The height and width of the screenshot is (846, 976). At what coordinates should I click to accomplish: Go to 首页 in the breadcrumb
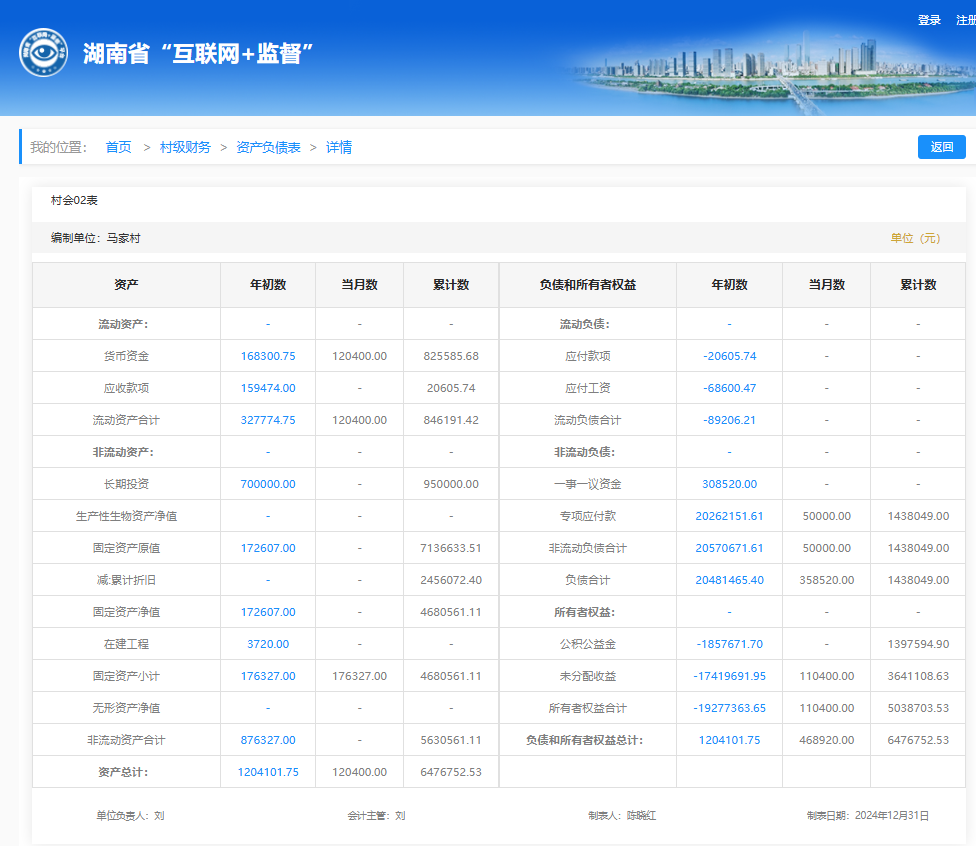(118, 147)
